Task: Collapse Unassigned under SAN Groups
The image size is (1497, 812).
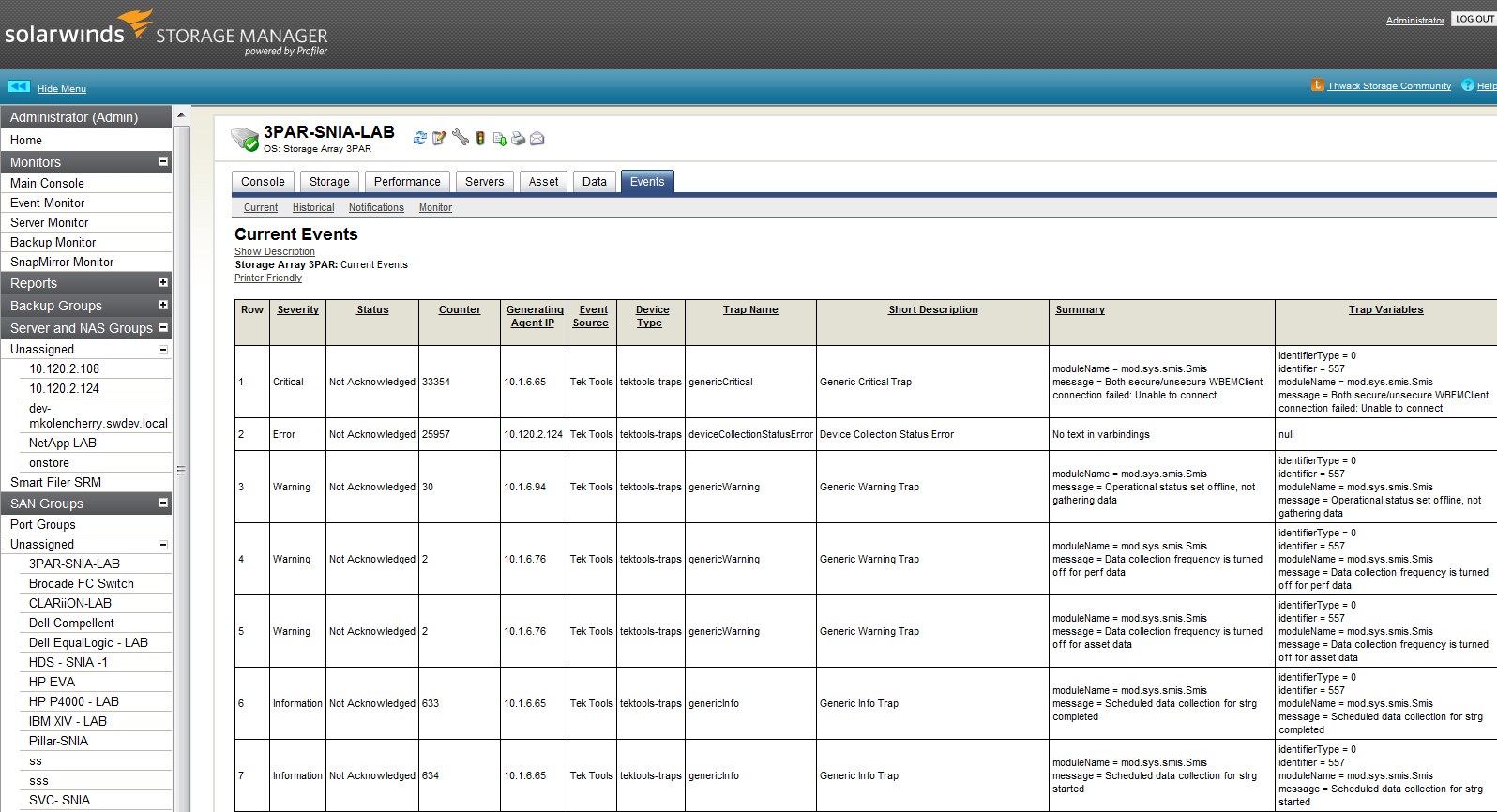Action: 163,545
